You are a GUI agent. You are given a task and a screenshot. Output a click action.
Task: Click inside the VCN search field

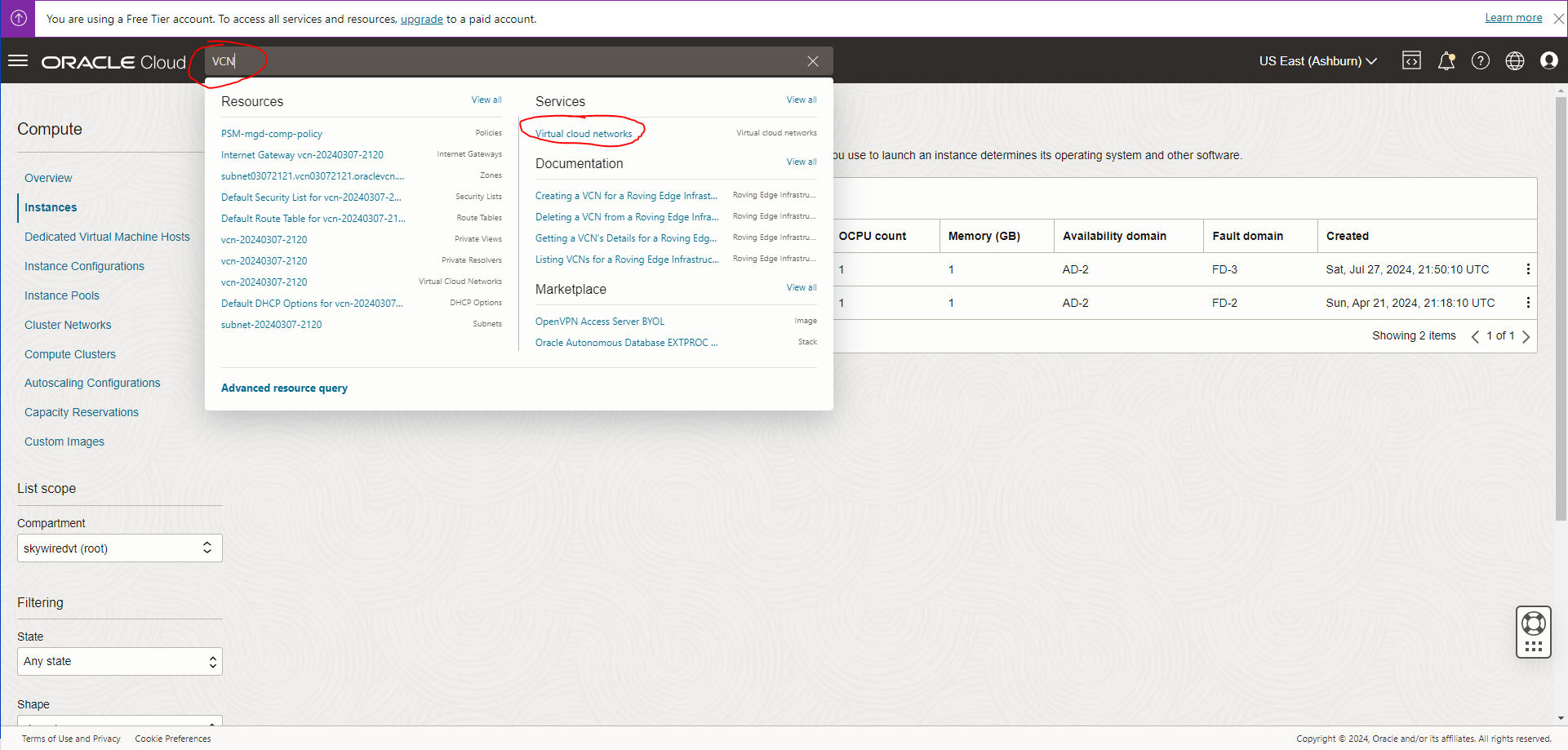point(506,61)
